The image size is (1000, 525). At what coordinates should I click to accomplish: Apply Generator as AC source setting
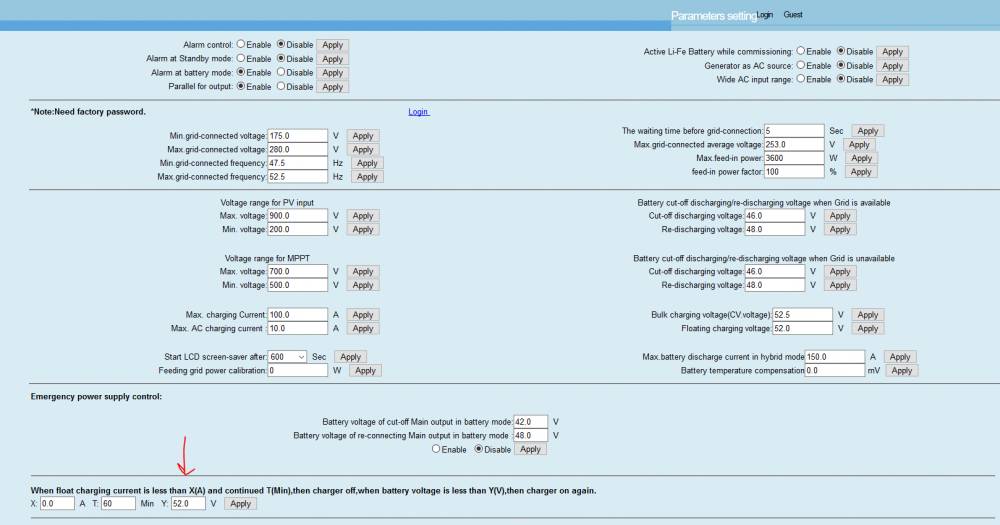coord(892,66)
